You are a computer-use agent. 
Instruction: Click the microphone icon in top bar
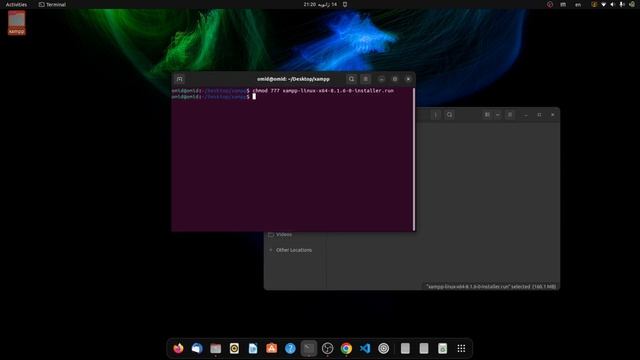coord(622,4)
